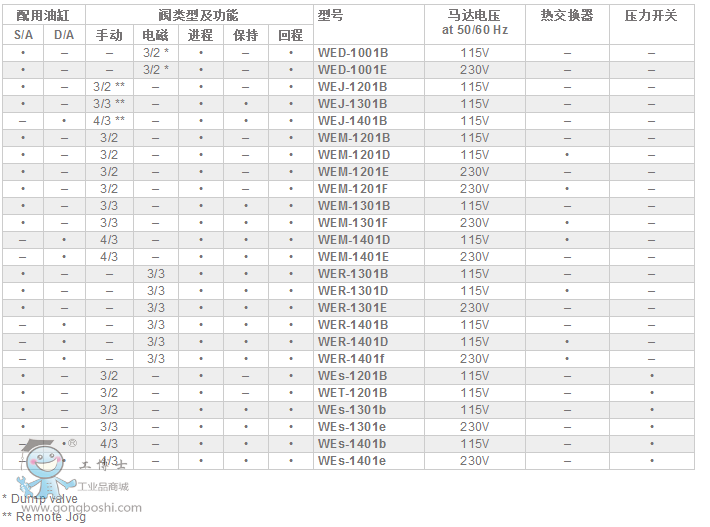Click the WER-1301B model name
The width and height of the screenshot is (710, 527).
click(x=353, y=273)
